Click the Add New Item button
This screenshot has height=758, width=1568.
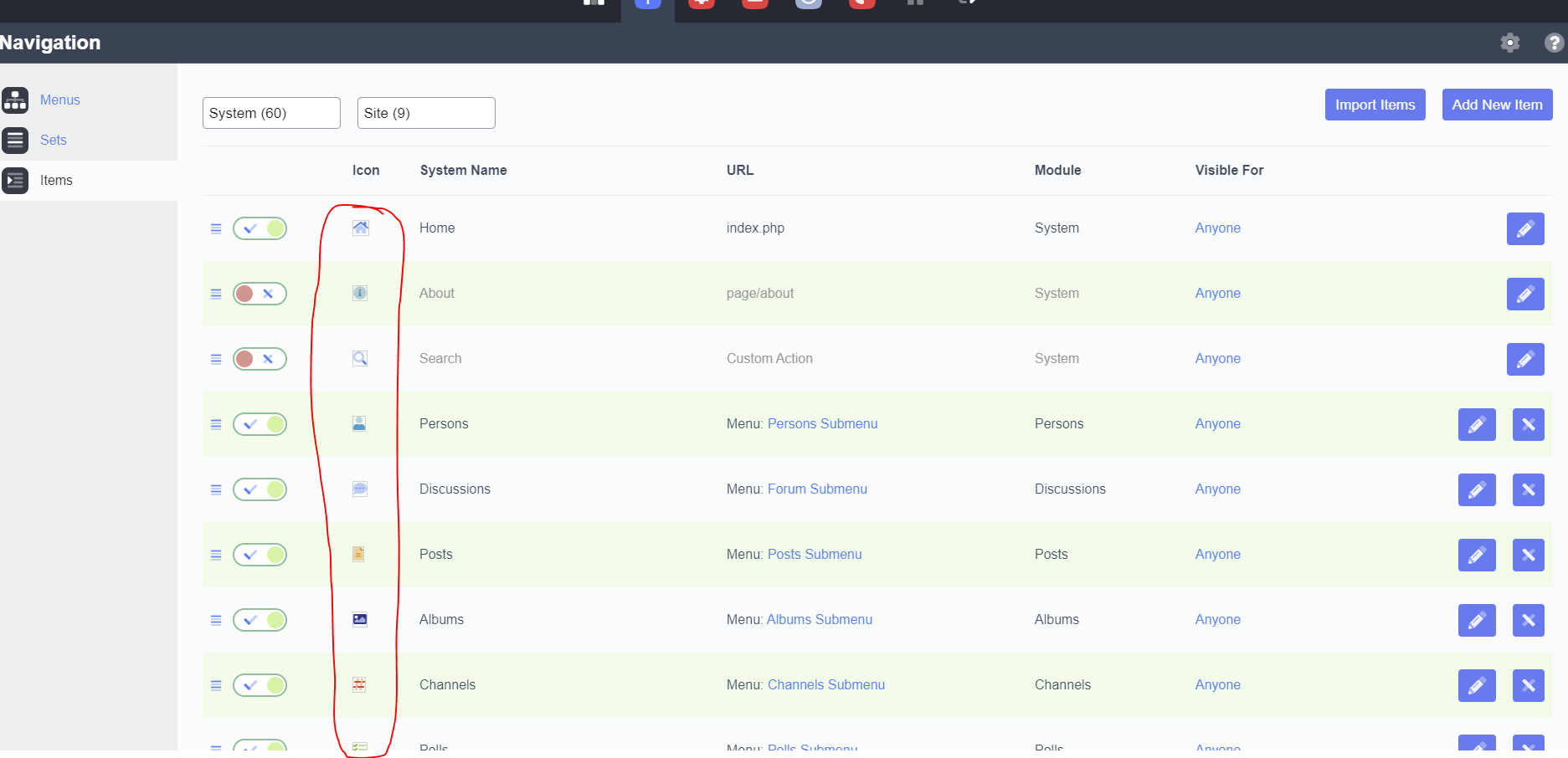(1497, 105)
